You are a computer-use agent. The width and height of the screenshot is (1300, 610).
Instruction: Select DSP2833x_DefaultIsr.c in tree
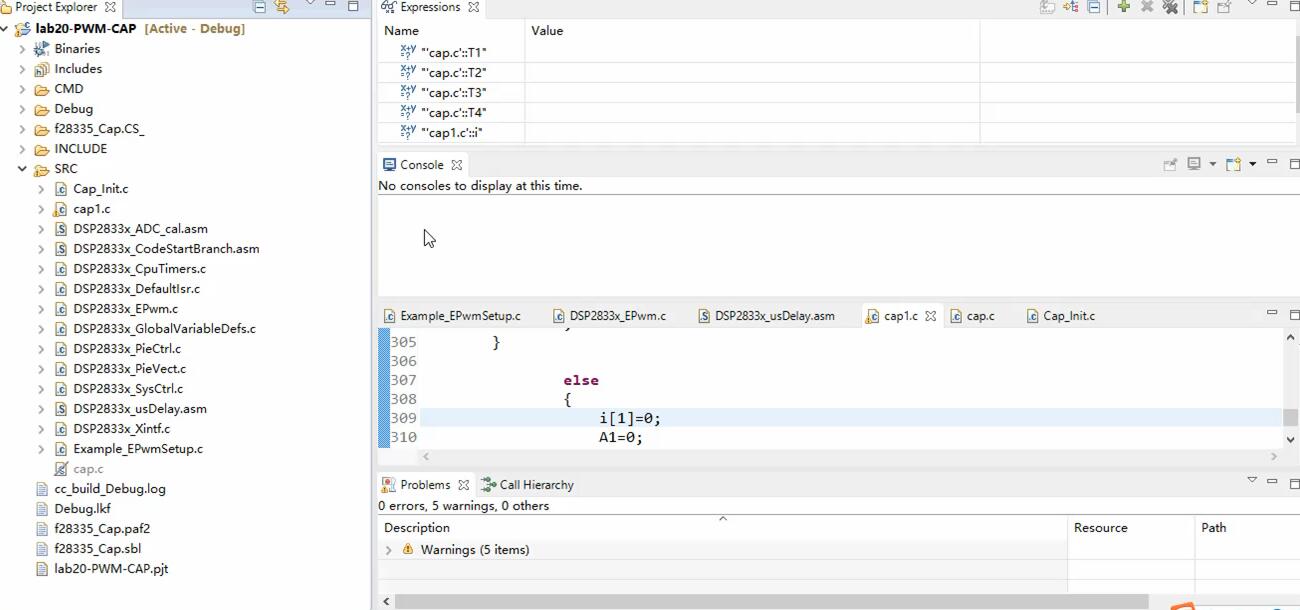pyautogui.click(x=136, y=289)
